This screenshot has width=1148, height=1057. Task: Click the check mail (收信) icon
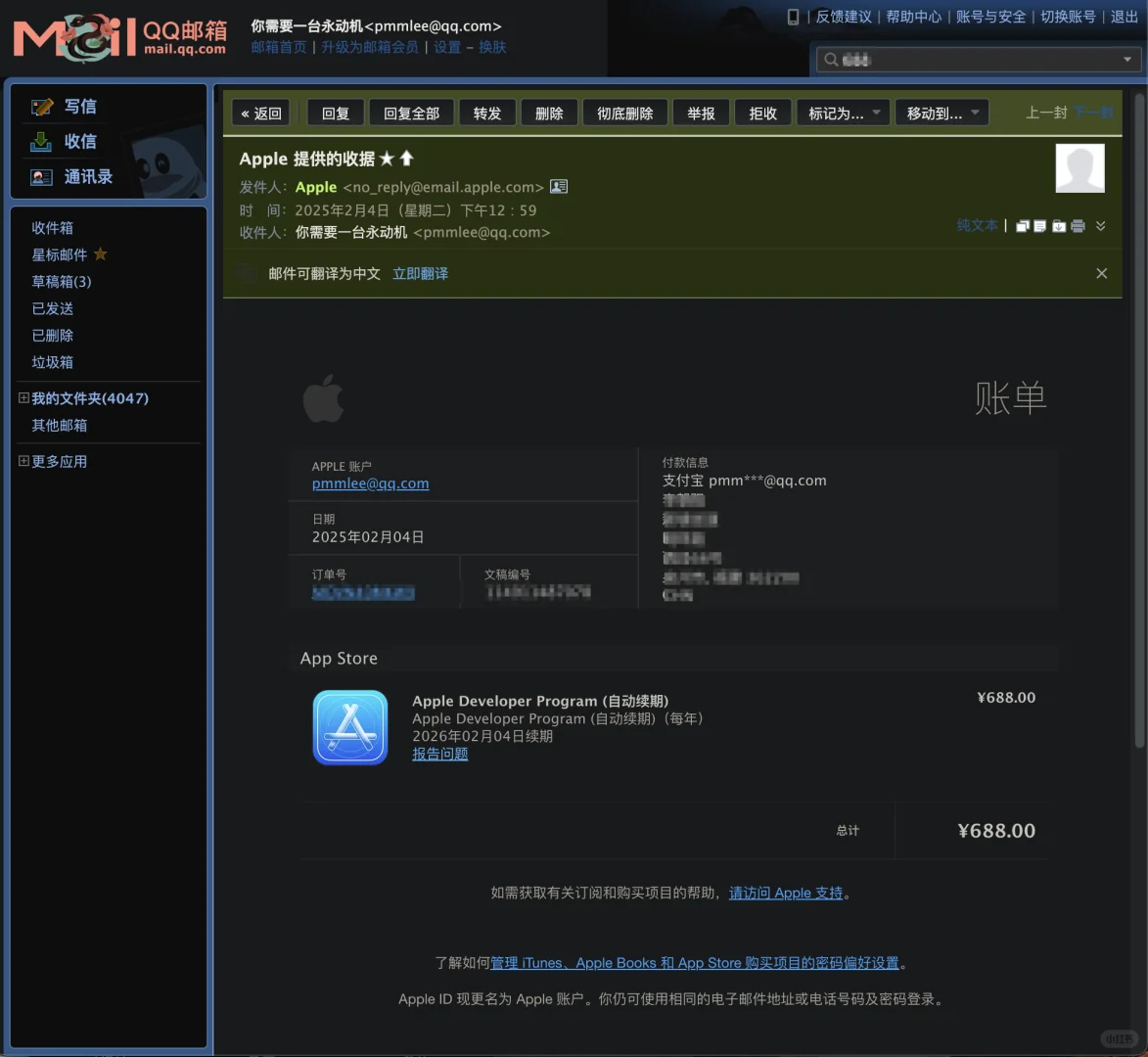click(43, 141)
